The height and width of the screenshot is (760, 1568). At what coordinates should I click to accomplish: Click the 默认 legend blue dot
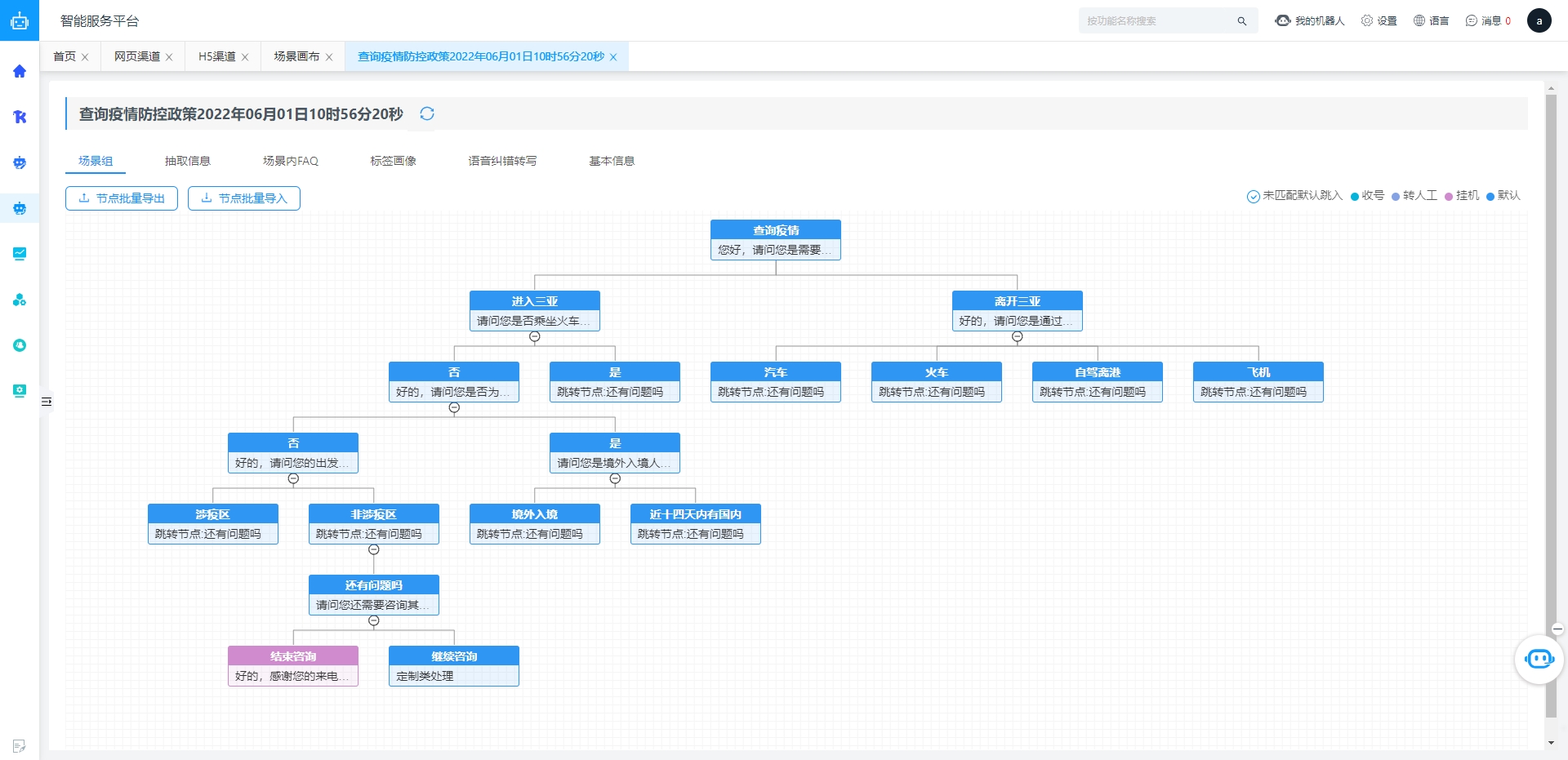coord(1490,197)
